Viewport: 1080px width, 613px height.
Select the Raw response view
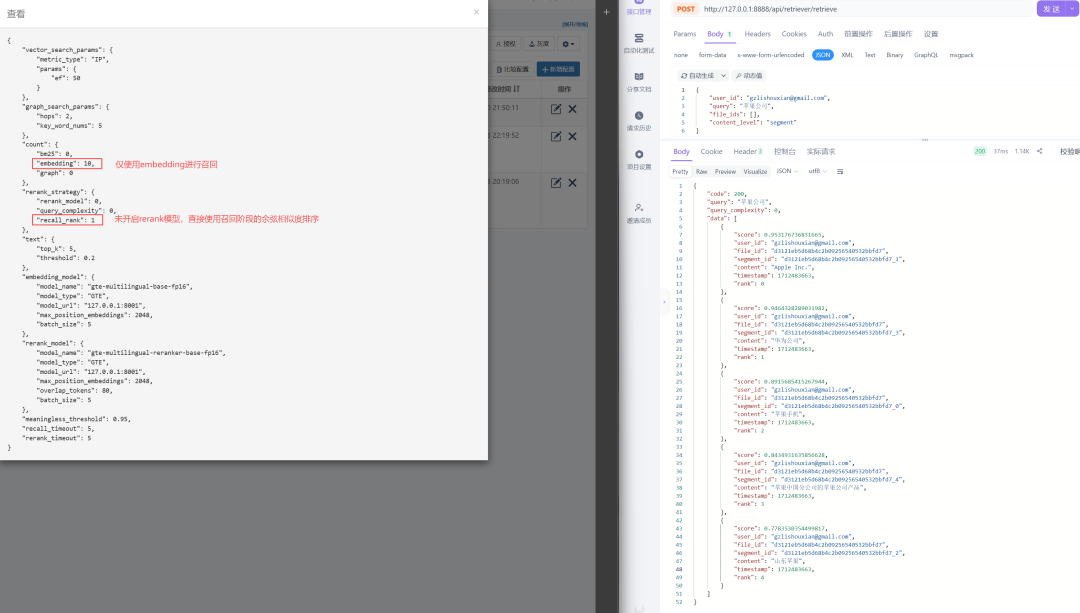(x=701, y=172)
